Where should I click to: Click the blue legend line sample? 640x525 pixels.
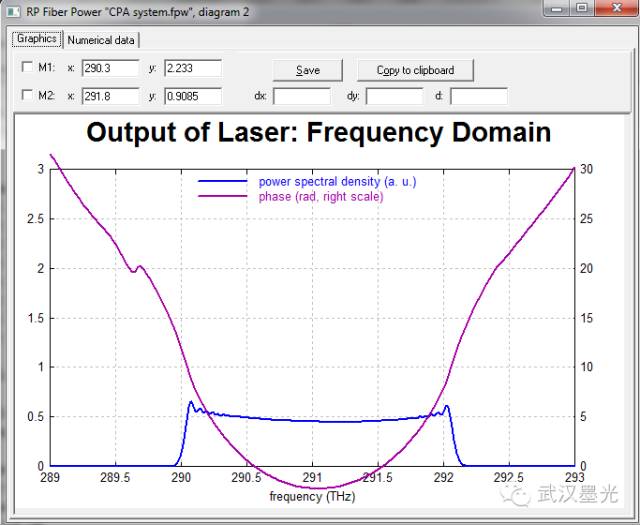pos(223,181)
